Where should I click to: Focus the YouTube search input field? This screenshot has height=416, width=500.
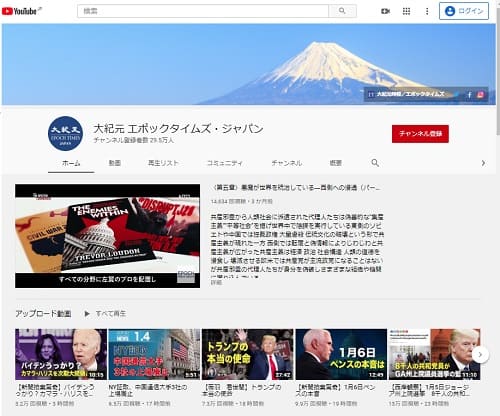click(203, 11)
